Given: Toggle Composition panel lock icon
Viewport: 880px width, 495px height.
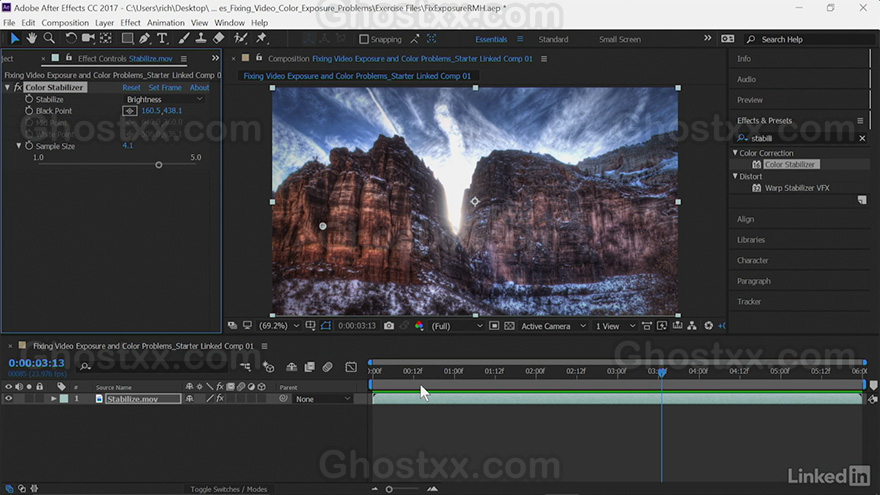Looking at the screenshot, I should point(259,58).
